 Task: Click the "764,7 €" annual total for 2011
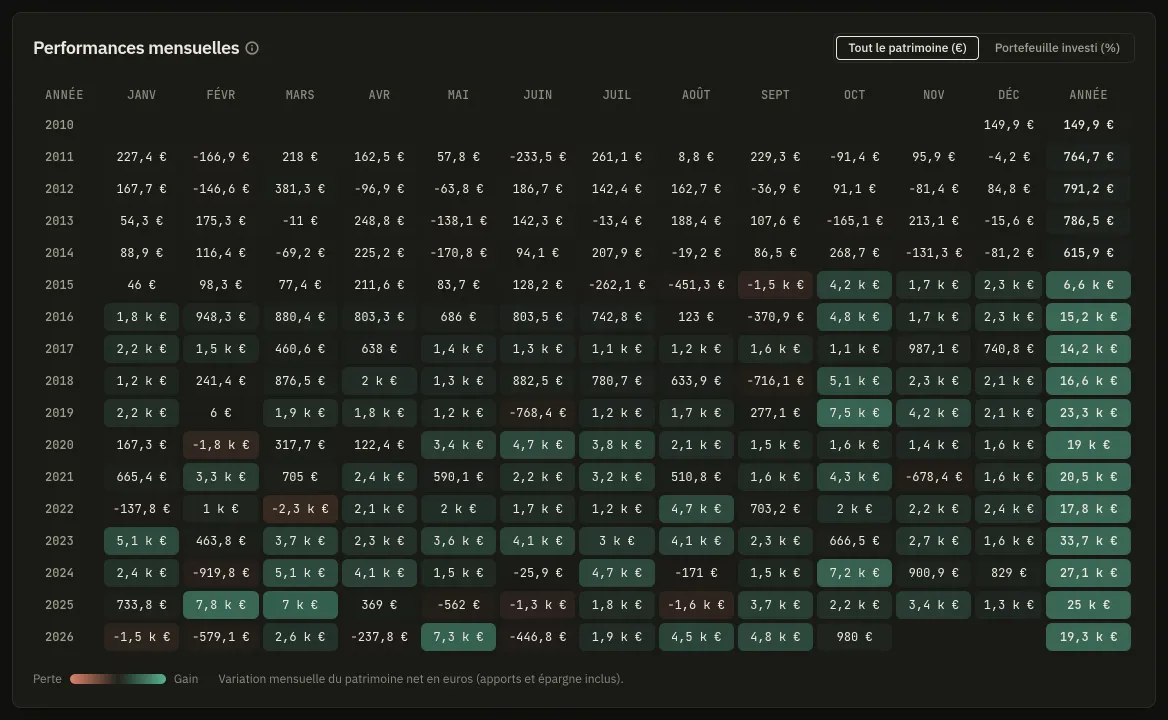tap(1088, 157)
